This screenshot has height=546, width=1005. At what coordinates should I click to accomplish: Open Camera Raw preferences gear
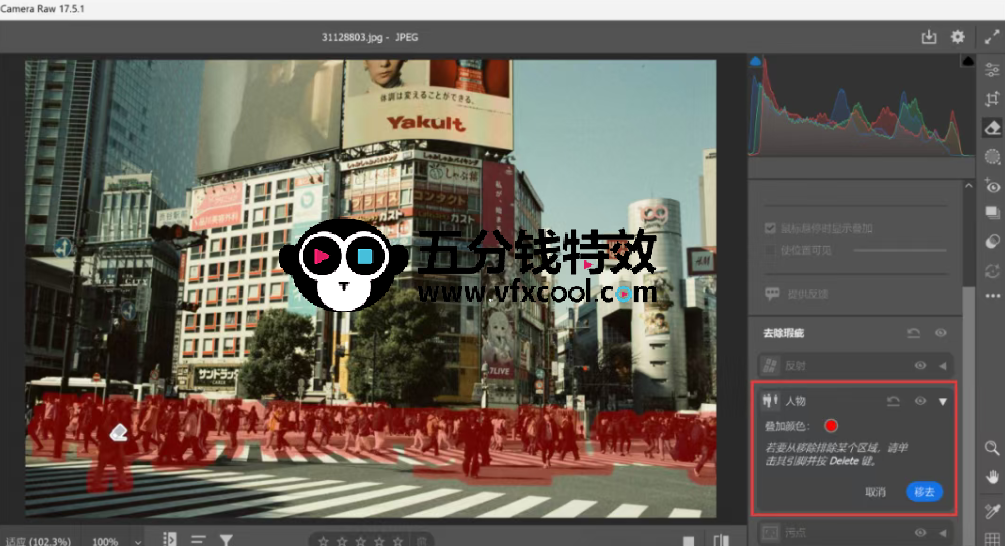tap(958, 37)
